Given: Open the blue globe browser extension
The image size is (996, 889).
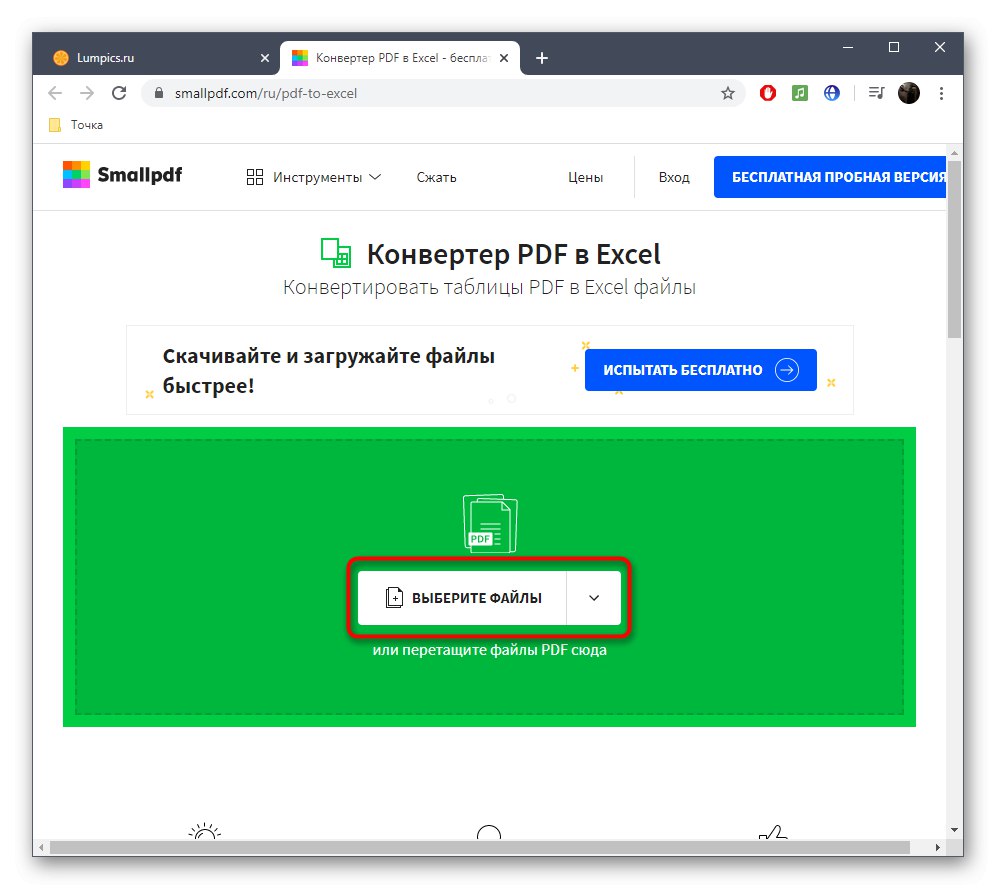Looking at the screenshot, I should [832, 93].
